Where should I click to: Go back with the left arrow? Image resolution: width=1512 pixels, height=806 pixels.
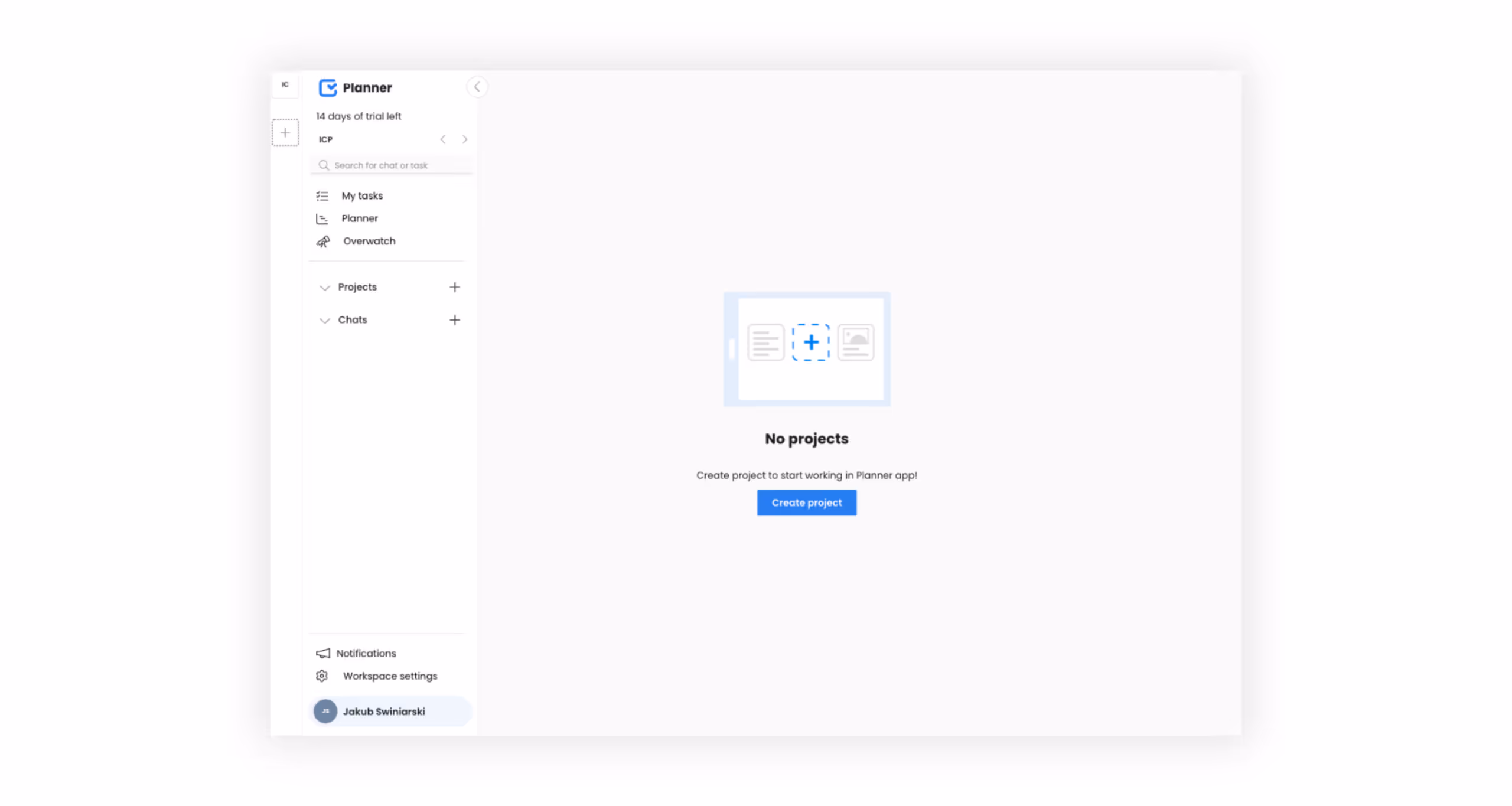443,139
